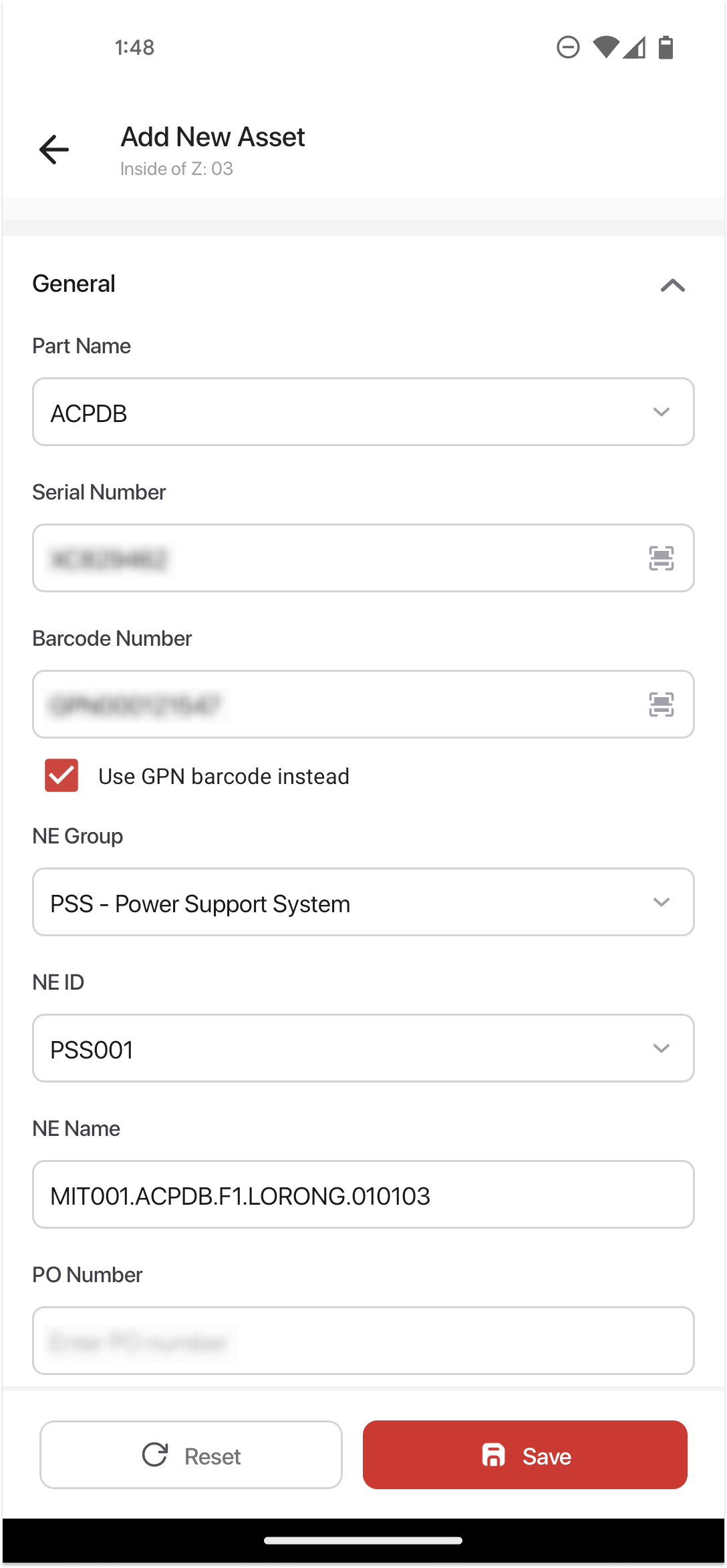Open the Part Name ACPDB dropdown
This screenshot has height=1568, width=727.
[x=363, y=412]
